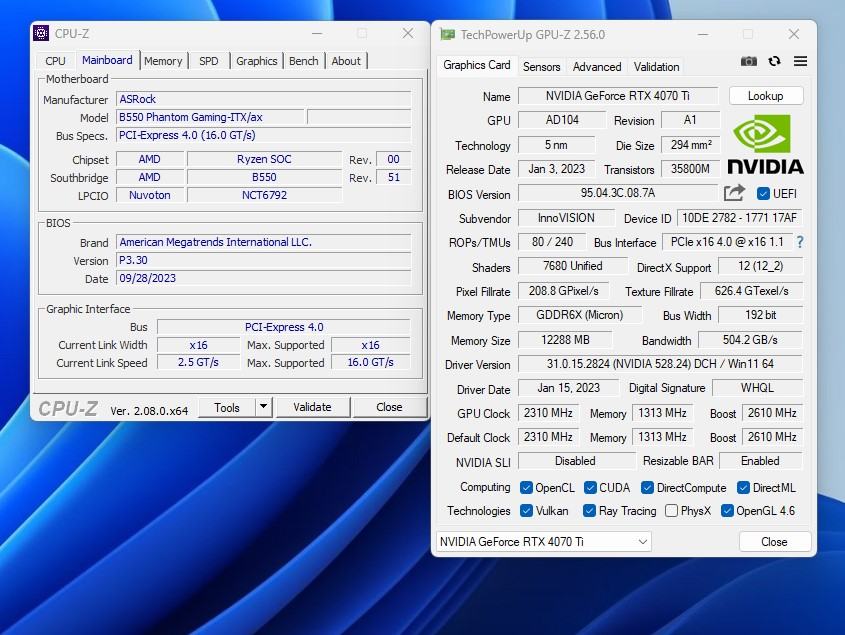Click the Die Size 294 mm² value
This screenshot has height=635, width=845.
tap(691, 144)
